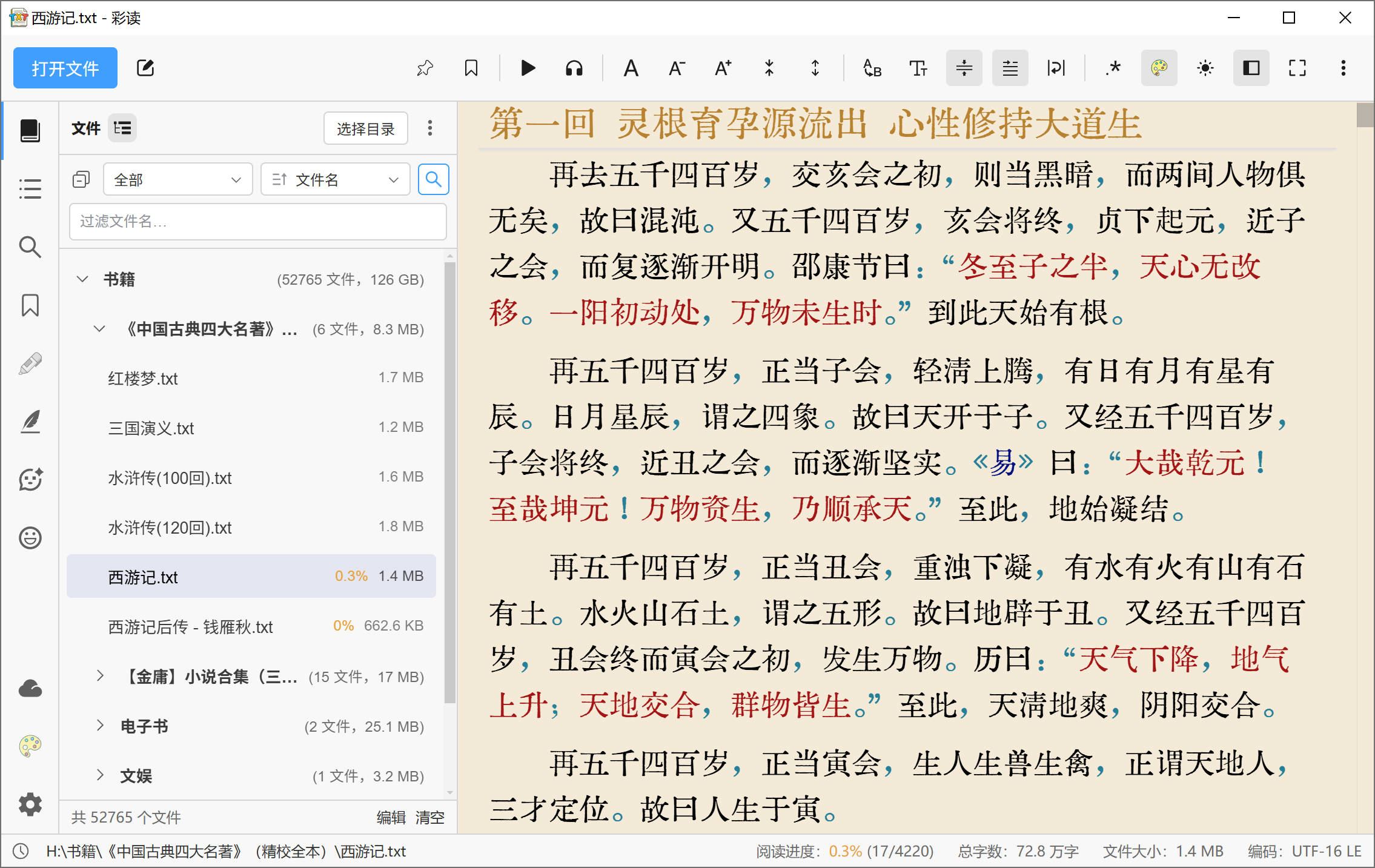
Task: Click the 选择目录 button
Action: coord(366,128)
